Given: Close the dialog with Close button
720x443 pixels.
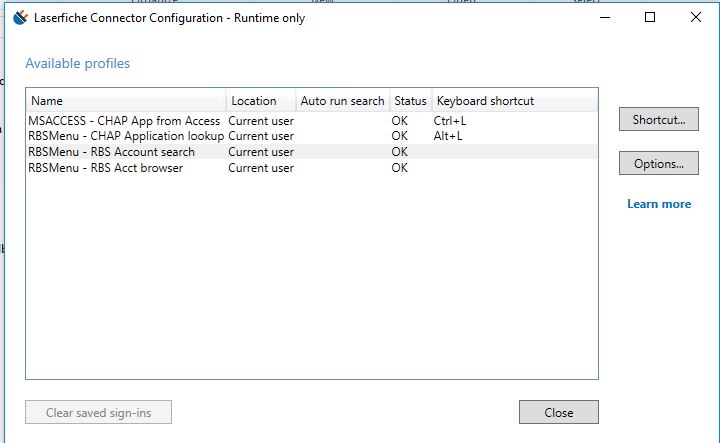Looking at the screenshot, I should (558, 412).
